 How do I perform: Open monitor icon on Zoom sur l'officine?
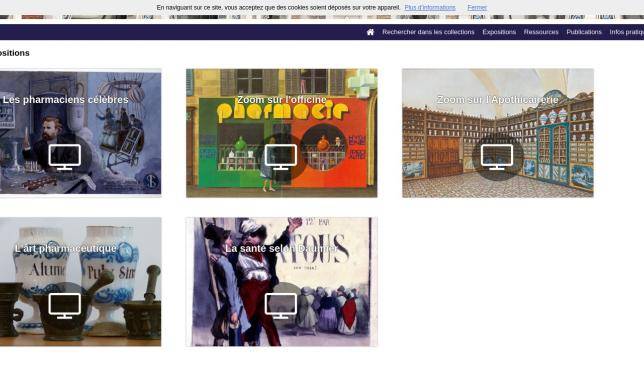[281, 157]
